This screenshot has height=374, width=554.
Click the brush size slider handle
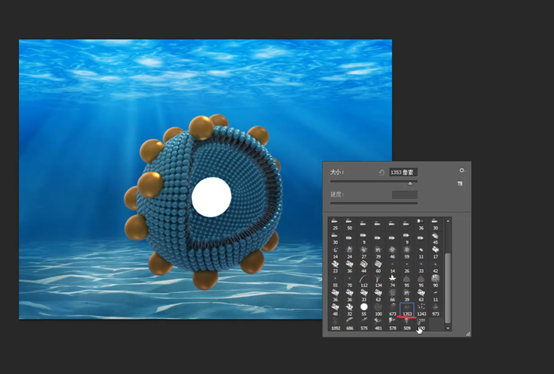click(410, 183)
